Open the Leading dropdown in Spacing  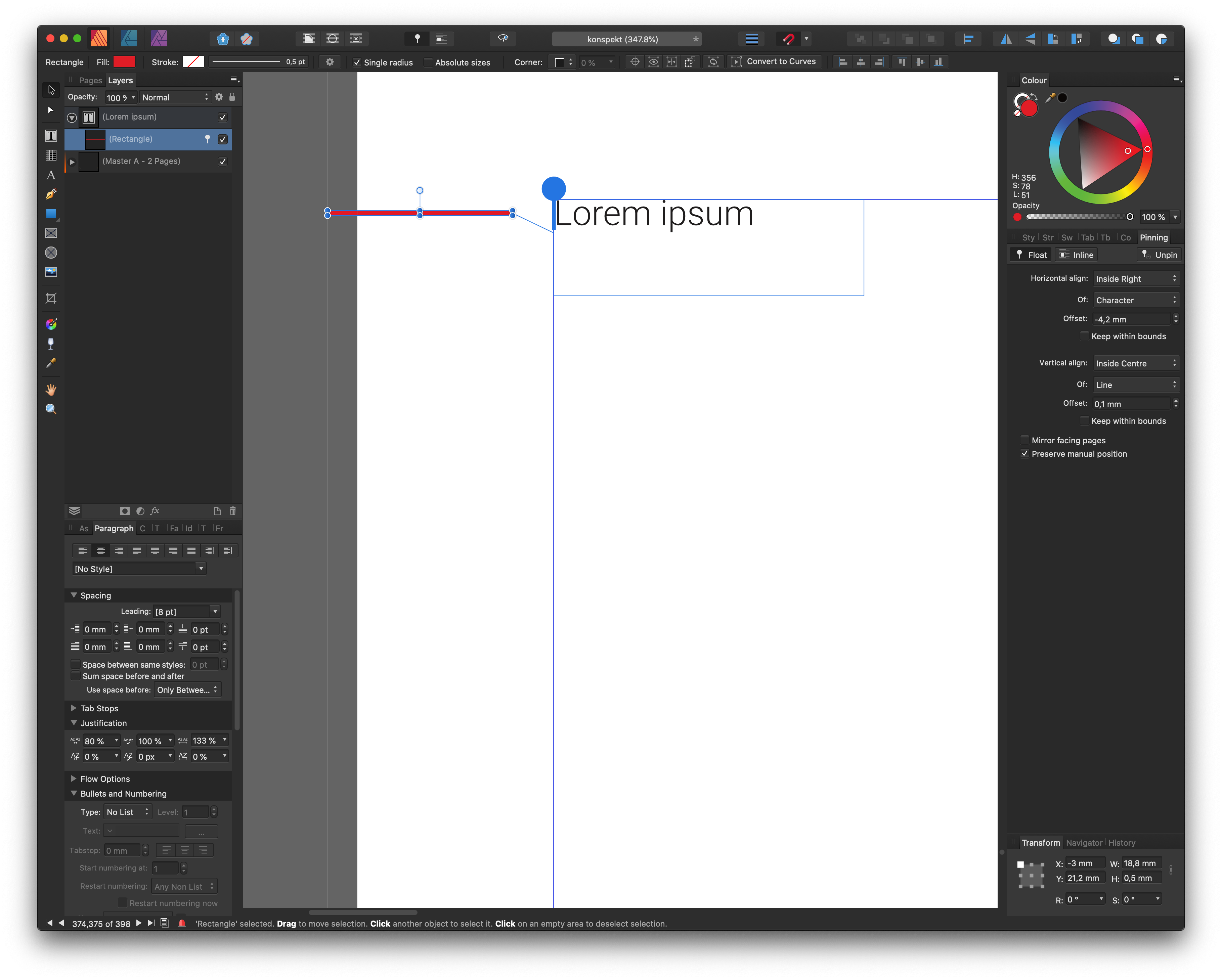click(215, 612)
